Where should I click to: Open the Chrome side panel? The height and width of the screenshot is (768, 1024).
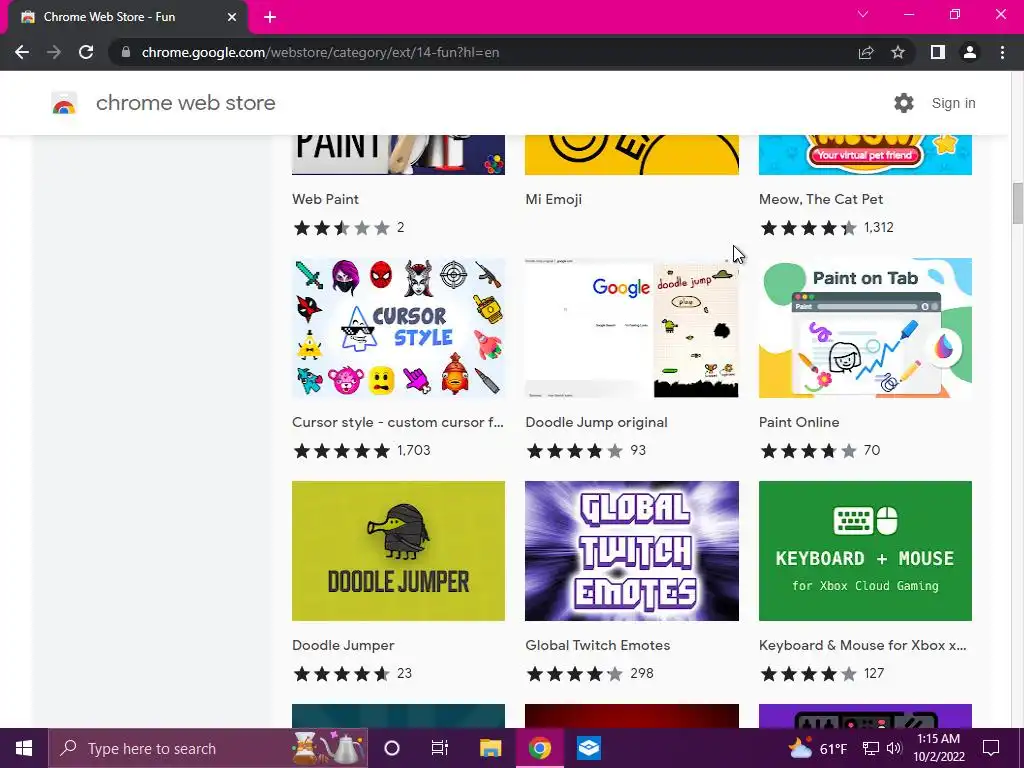[938, 52]
